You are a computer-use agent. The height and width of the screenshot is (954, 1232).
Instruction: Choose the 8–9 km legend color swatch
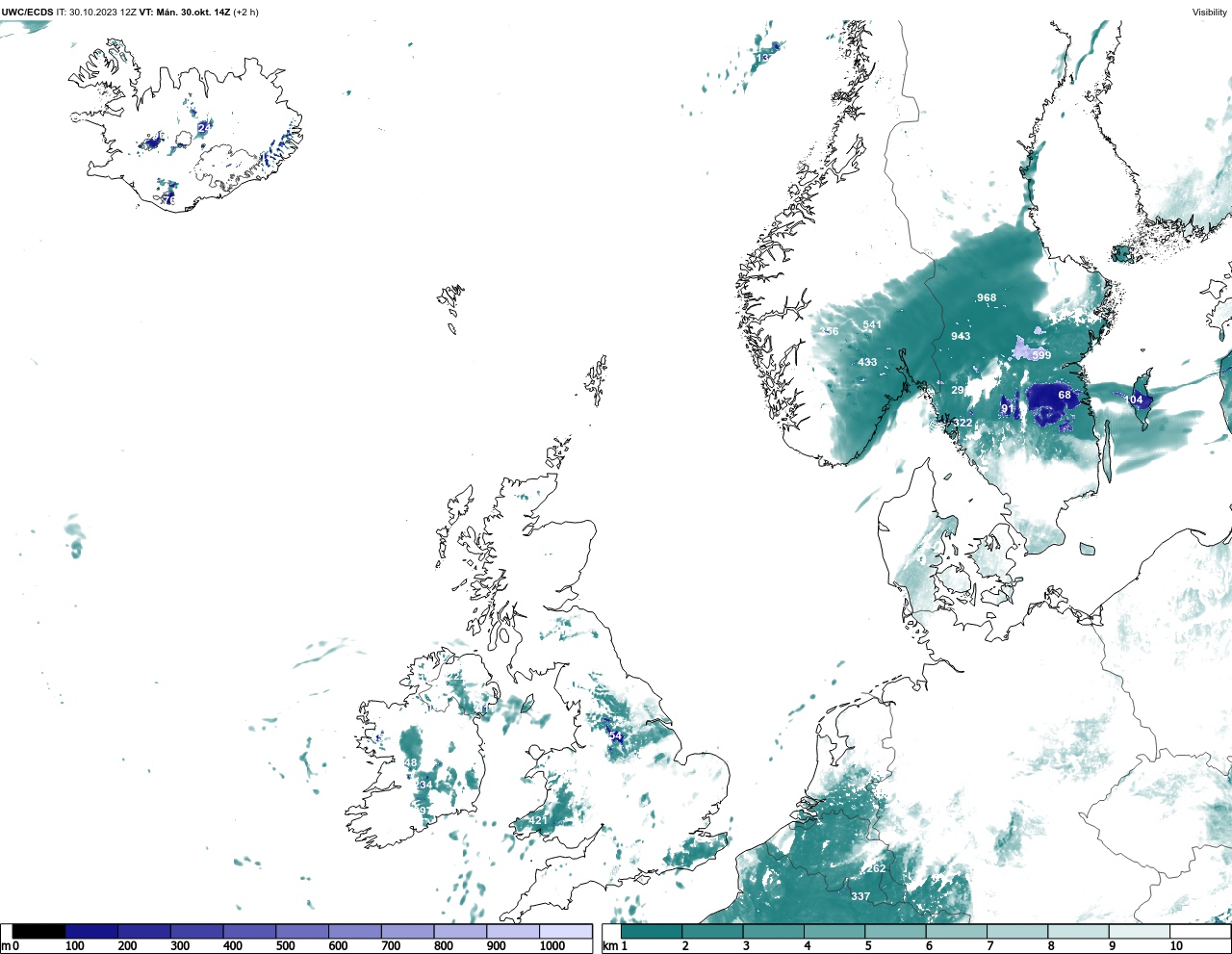coord(1078,931)
